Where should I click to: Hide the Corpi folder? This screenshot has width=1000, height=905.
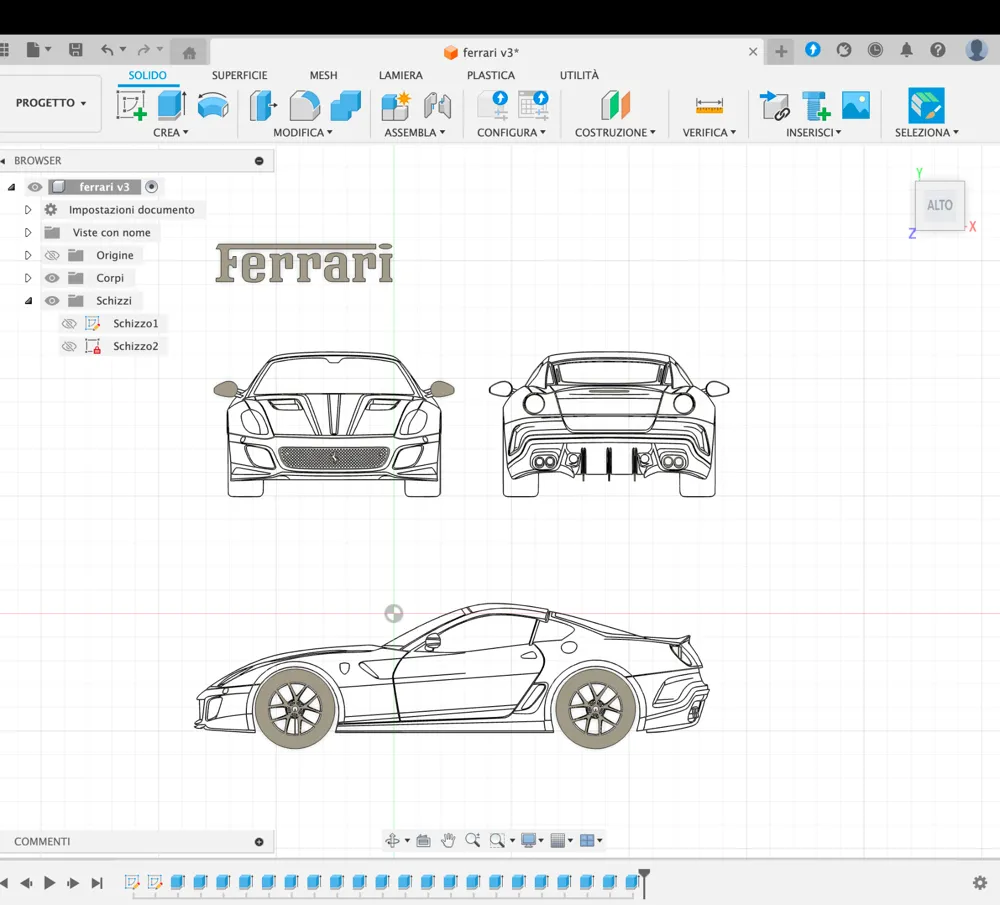(52, 278)
